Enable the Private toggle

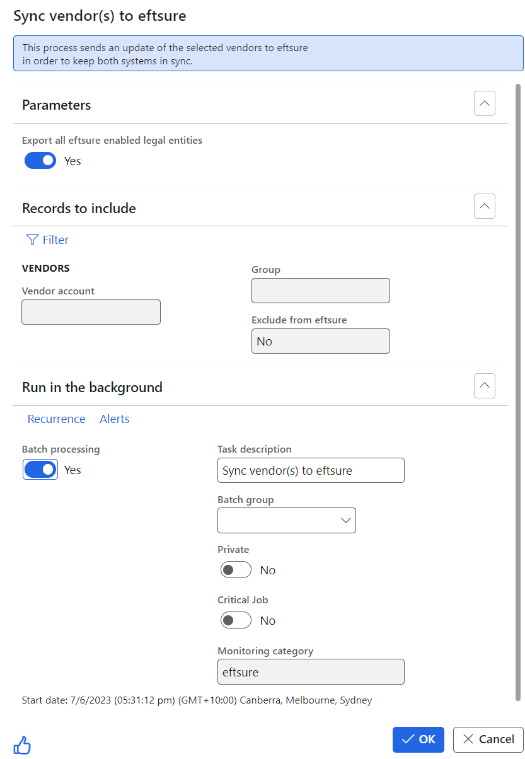(x=236, y=570)
